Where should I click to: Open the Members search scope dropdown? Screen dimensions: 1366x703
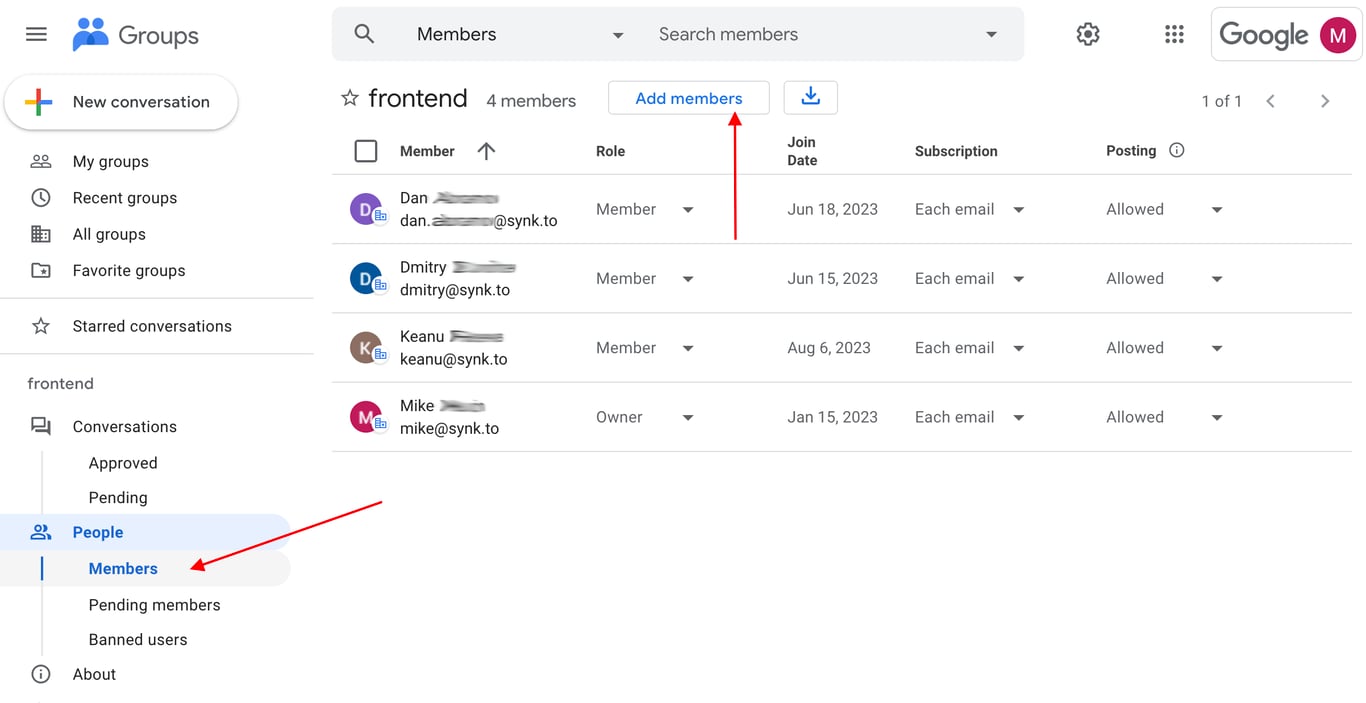(618, 35)
